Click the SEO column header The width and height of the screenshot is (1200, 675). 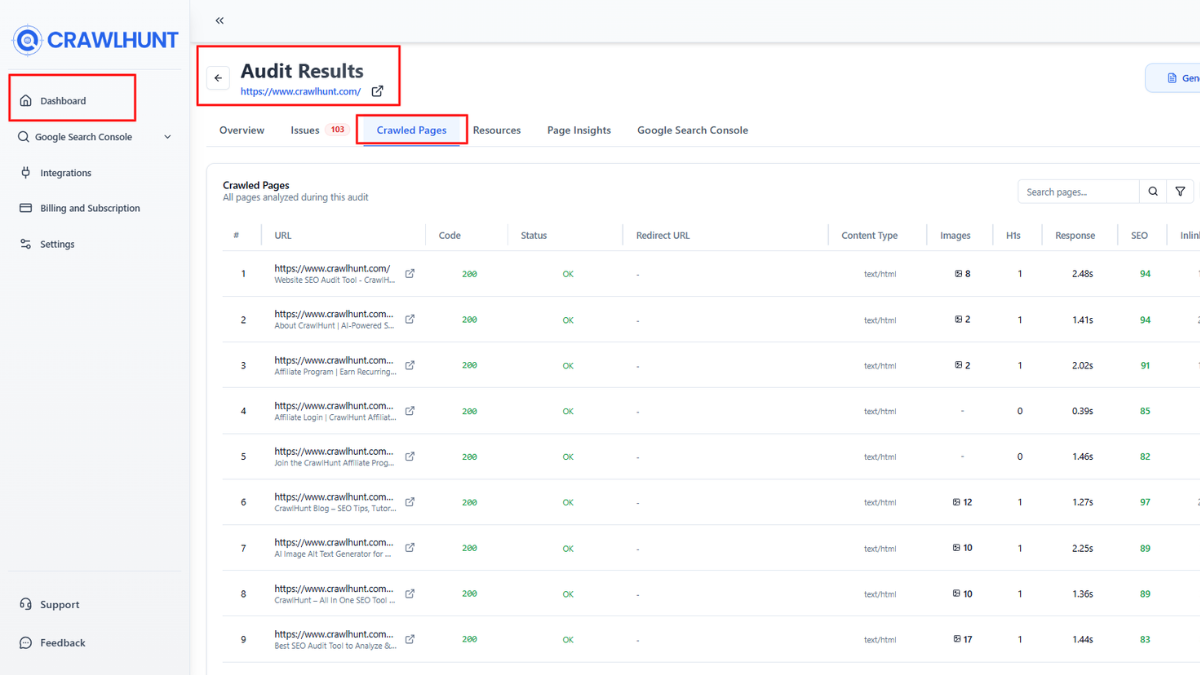(x=1140, y=236)
